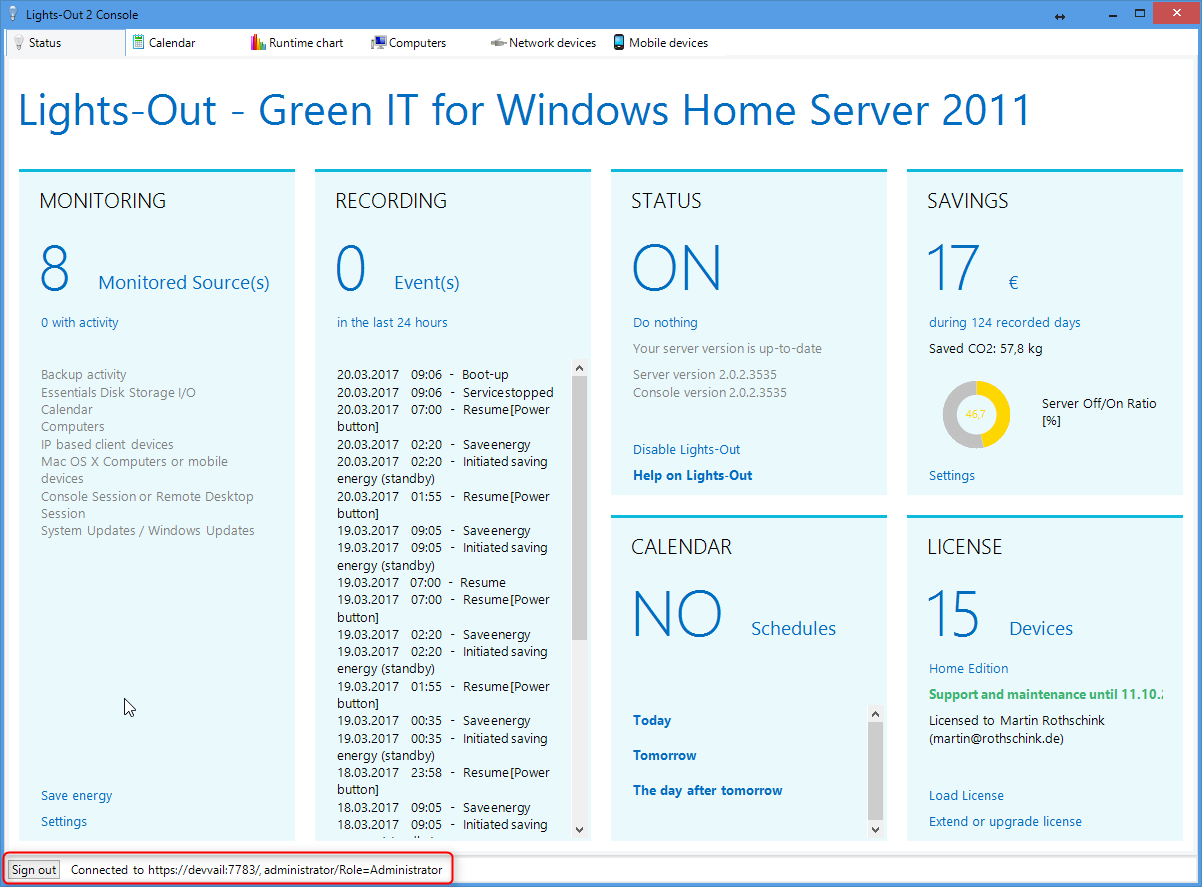Select Today in the calendar list

pyautogui.click(x=652, y=721)
